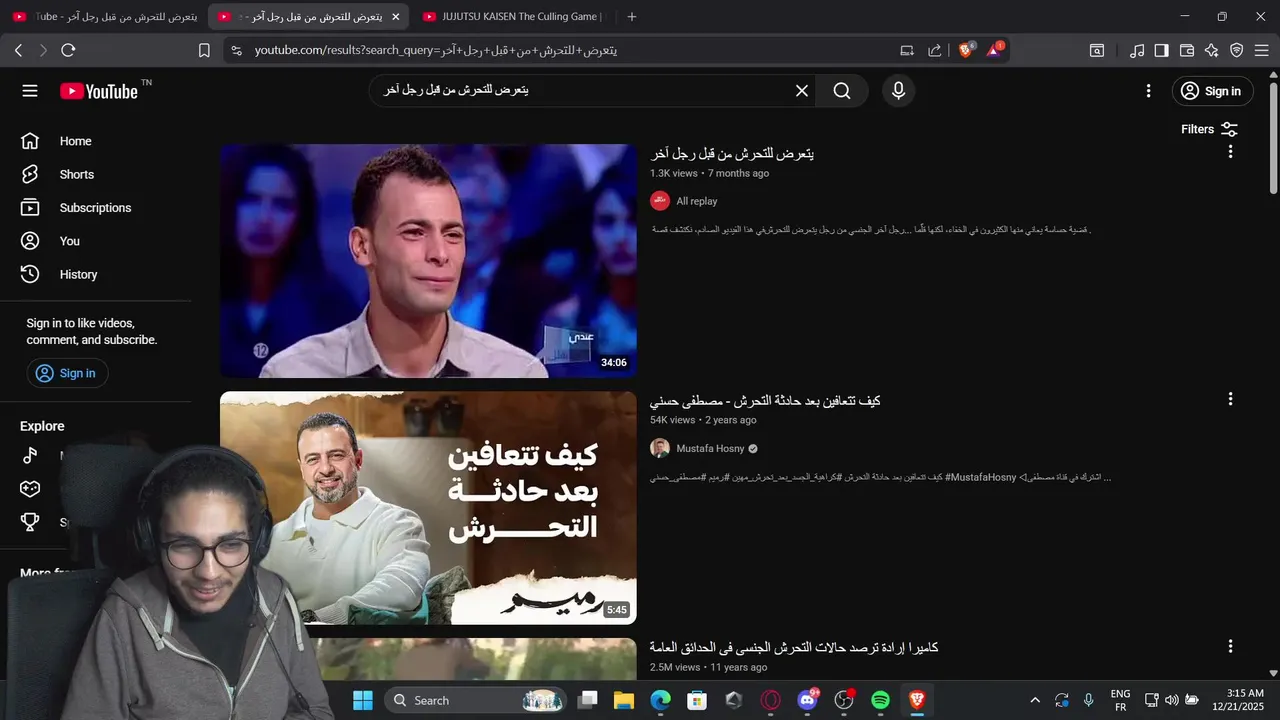Click the All replay channel avatar
The image size is (1280, 720).
660,201
